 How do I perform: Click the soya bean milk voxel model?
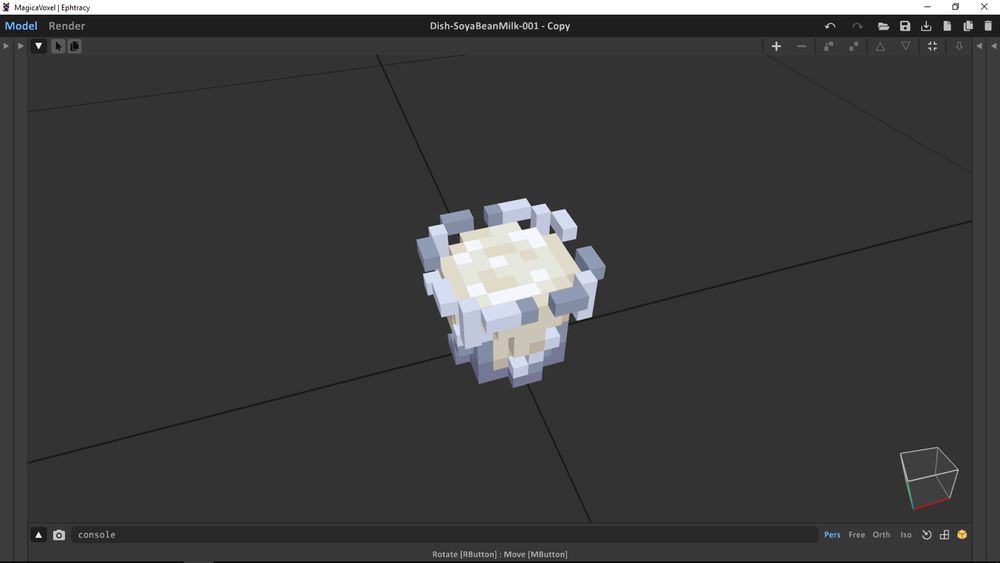click(510, 291)
